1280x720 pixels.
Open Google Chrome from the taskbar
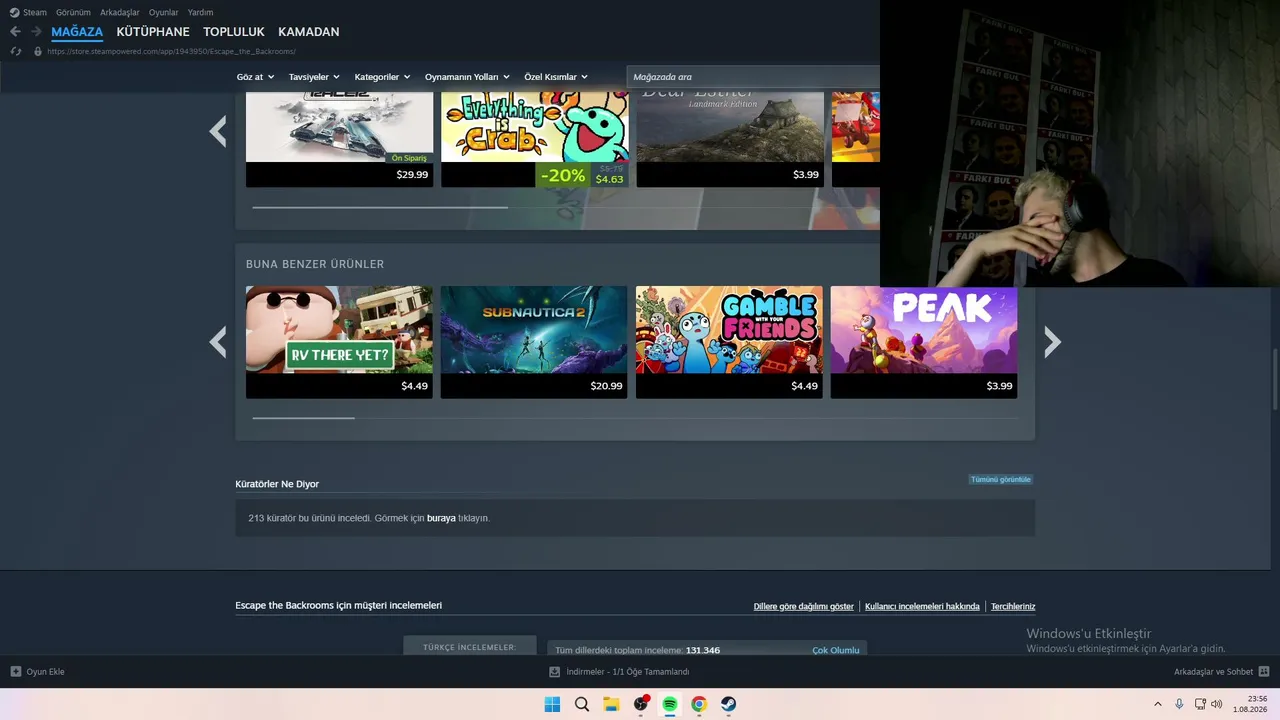(x=699, y=704)
